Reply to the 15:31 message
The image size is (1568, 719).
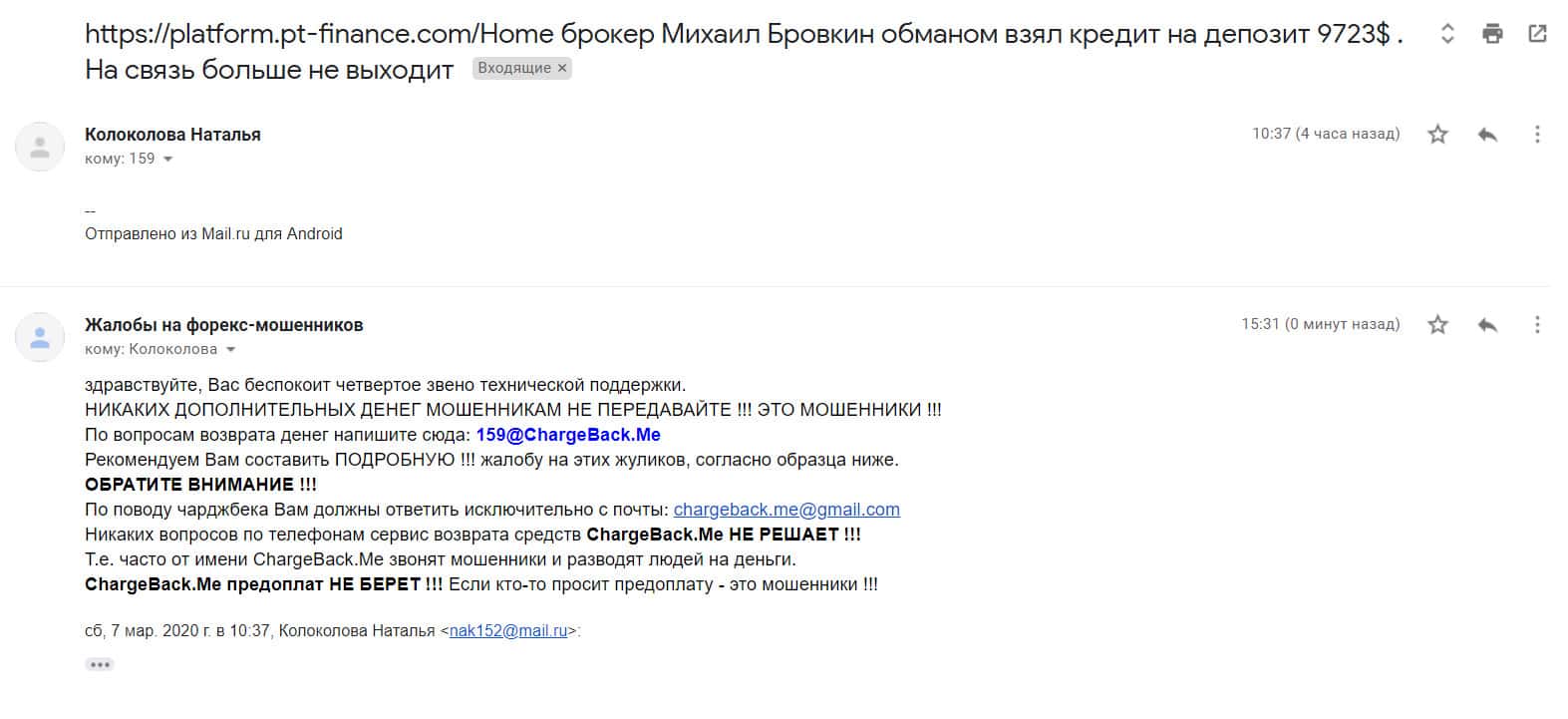pos(1487,324)
